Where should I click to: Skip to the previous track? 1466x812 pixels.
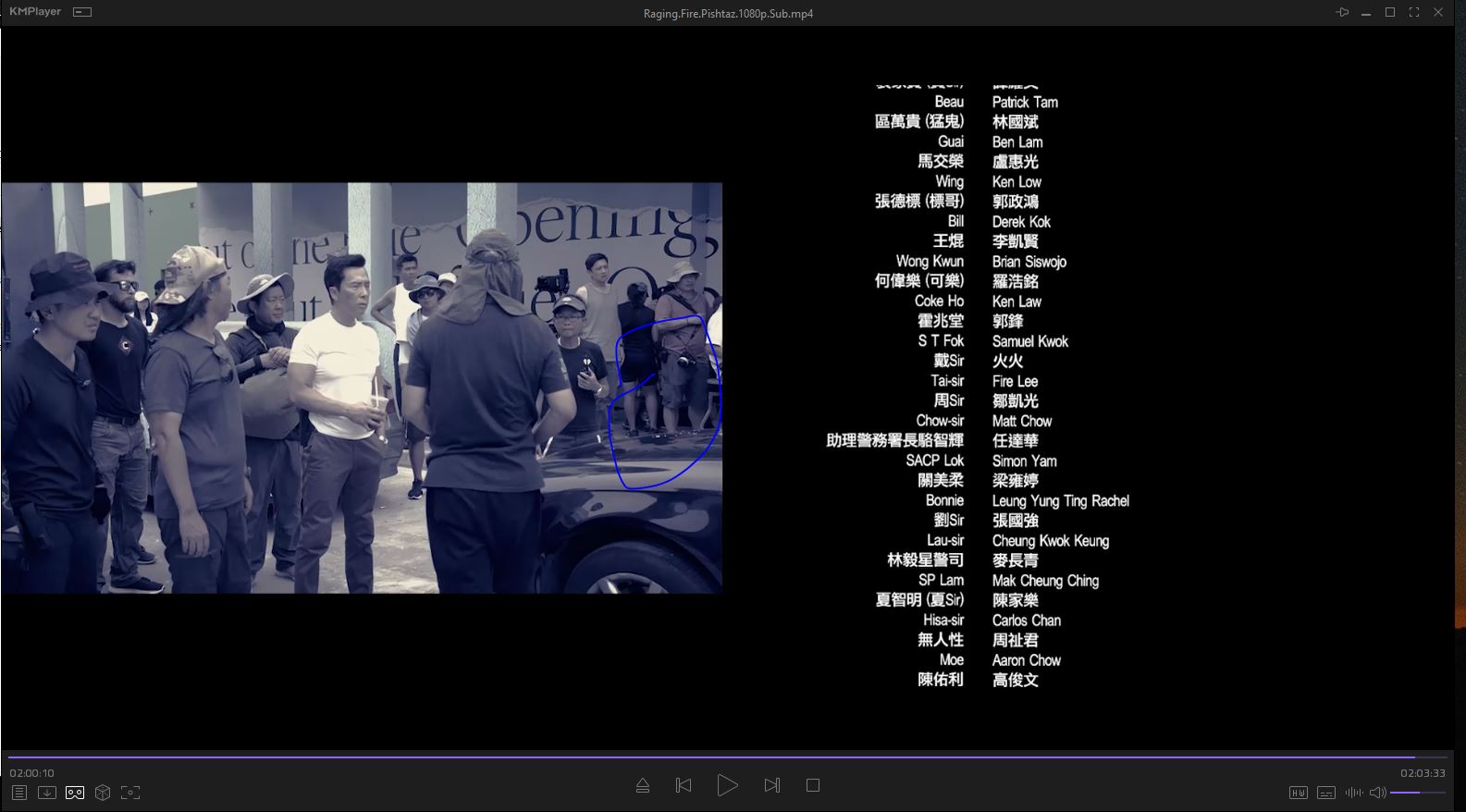684,785
